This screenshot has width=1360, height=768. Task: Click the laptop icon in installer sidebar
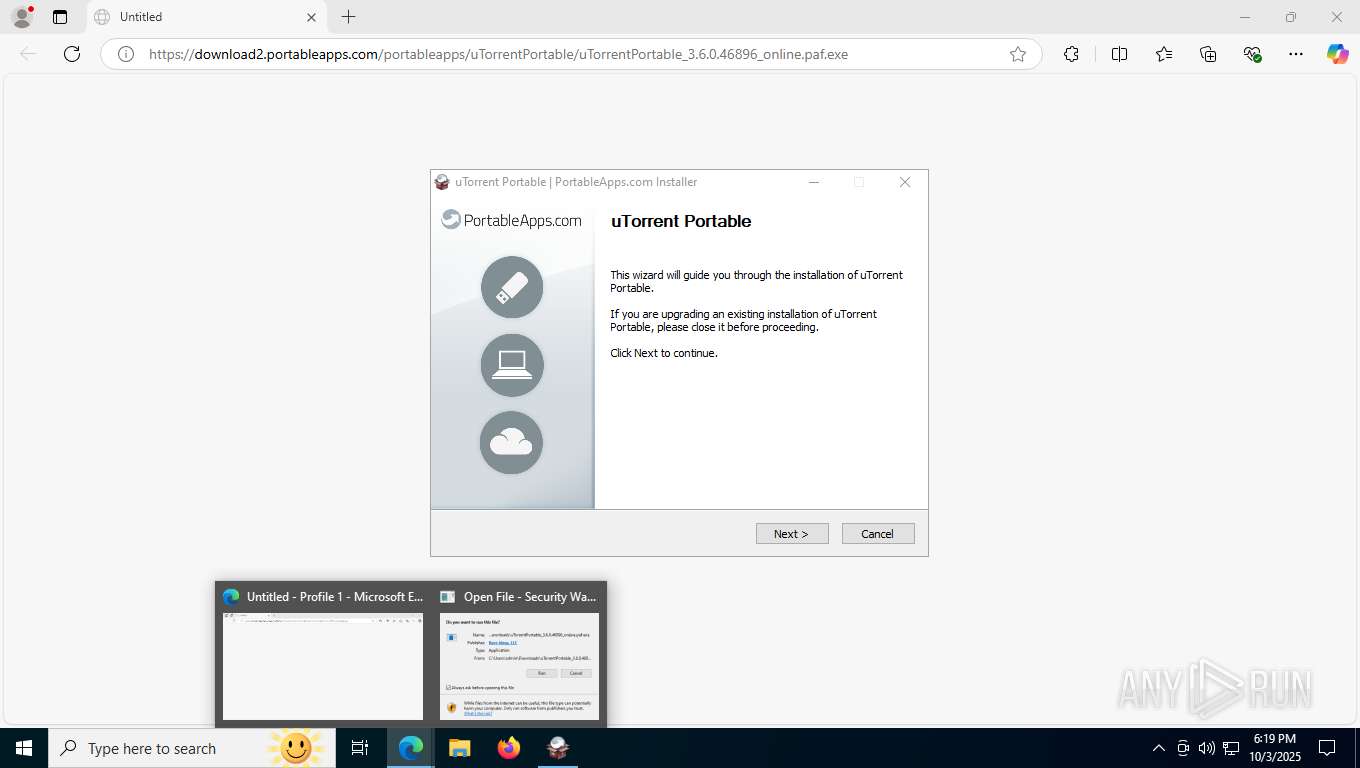click(512, 365)
